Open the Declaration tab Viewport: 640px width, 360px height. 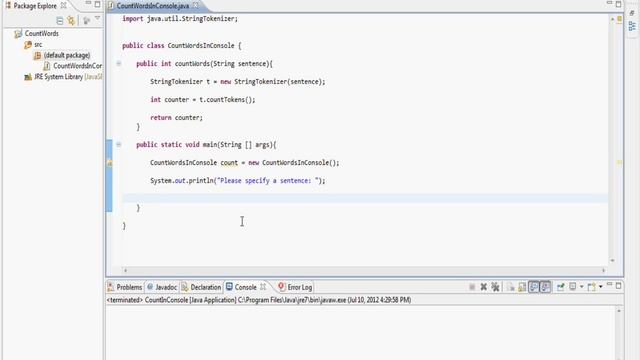pyautogui.click(x=201, y=287)
